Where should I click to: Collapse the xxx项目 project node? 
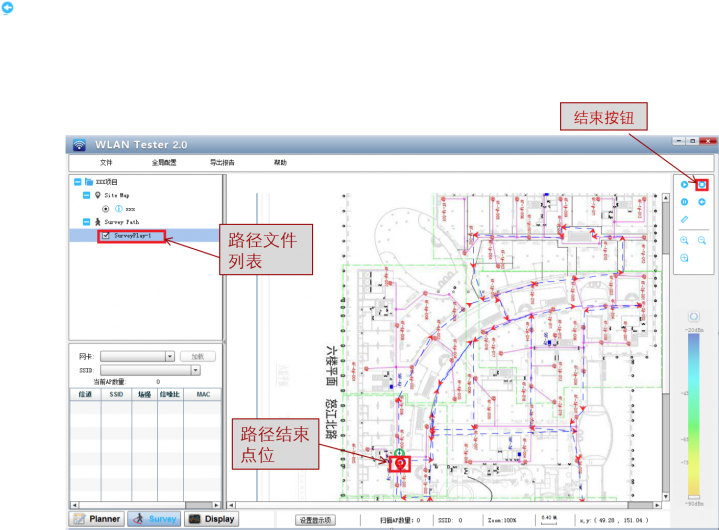click(x=77, y=182)
